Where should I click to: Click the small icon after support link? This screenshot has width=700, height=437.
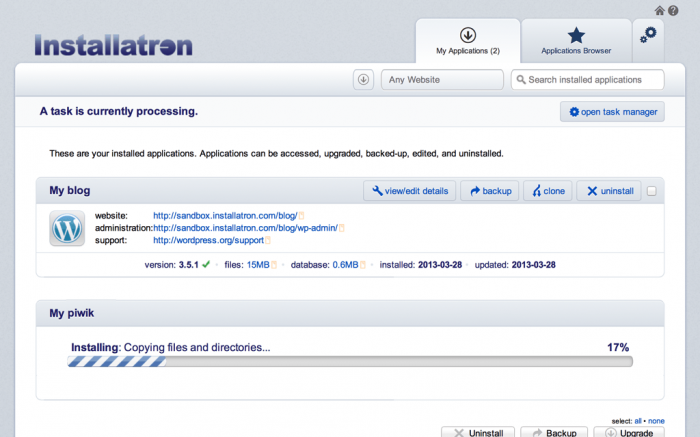point(268,241)
